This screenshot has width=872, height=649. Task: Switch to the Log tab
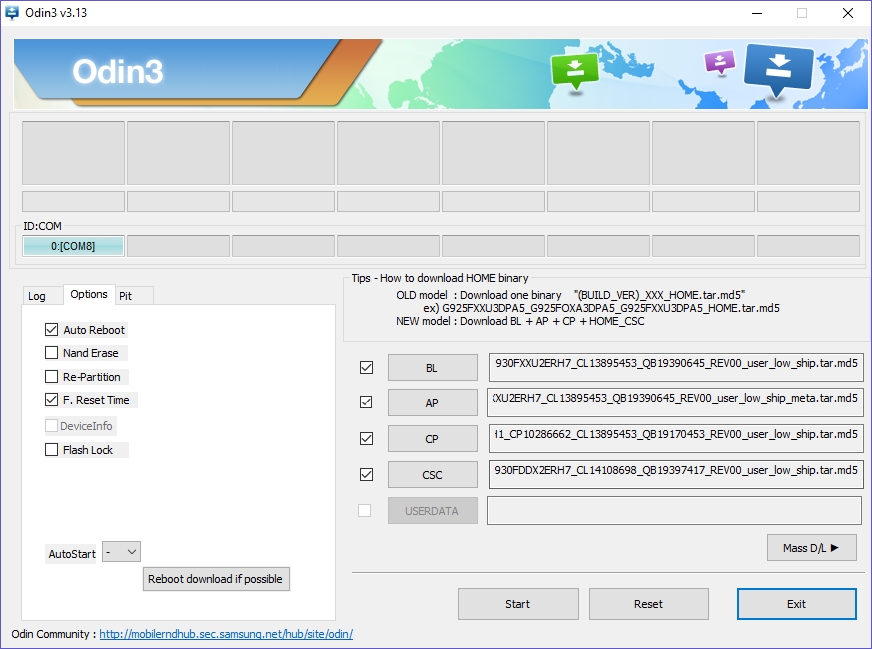click(x=37, y=296)
